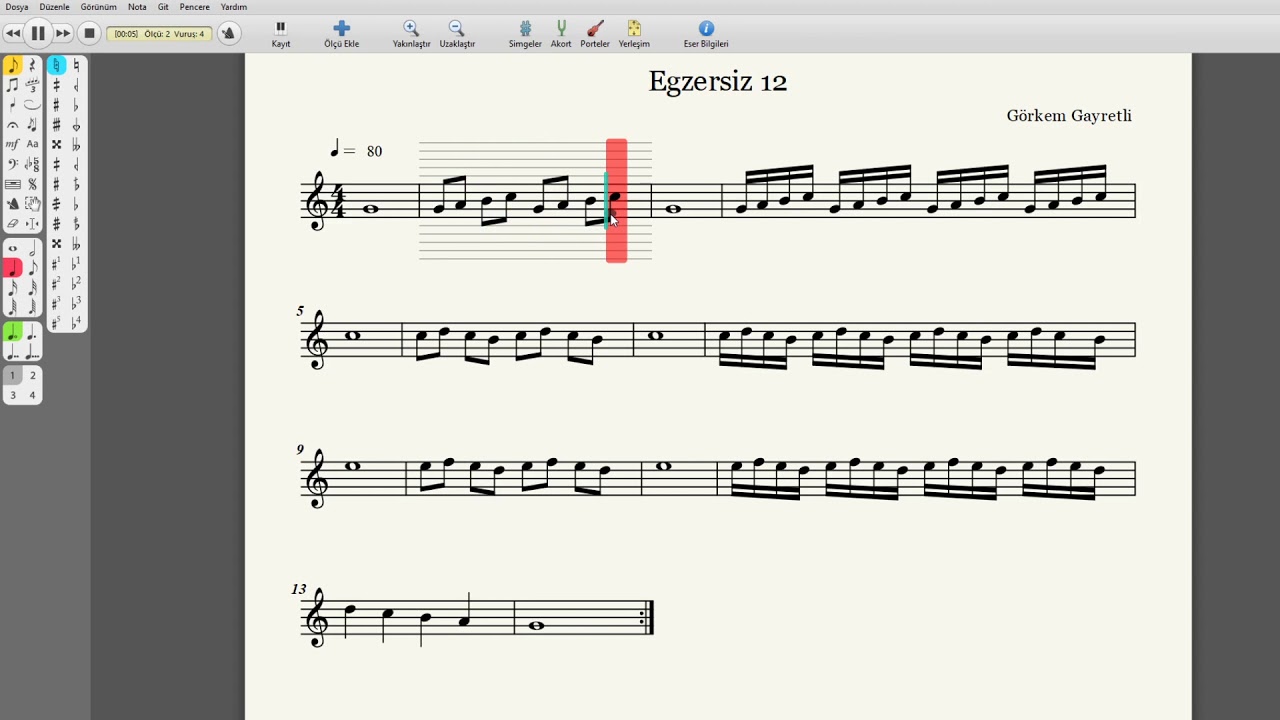1280x720 pixels.
Task: Zoom in using Yakınlaştır
Action: pyautogui.click(x=411, y=34)
